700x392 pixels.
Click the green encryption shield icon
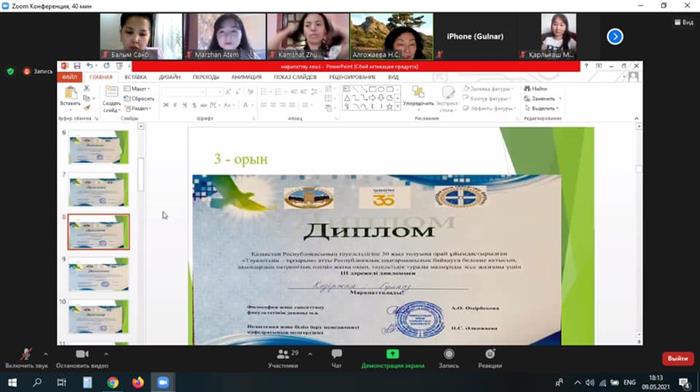click(11, 71)
